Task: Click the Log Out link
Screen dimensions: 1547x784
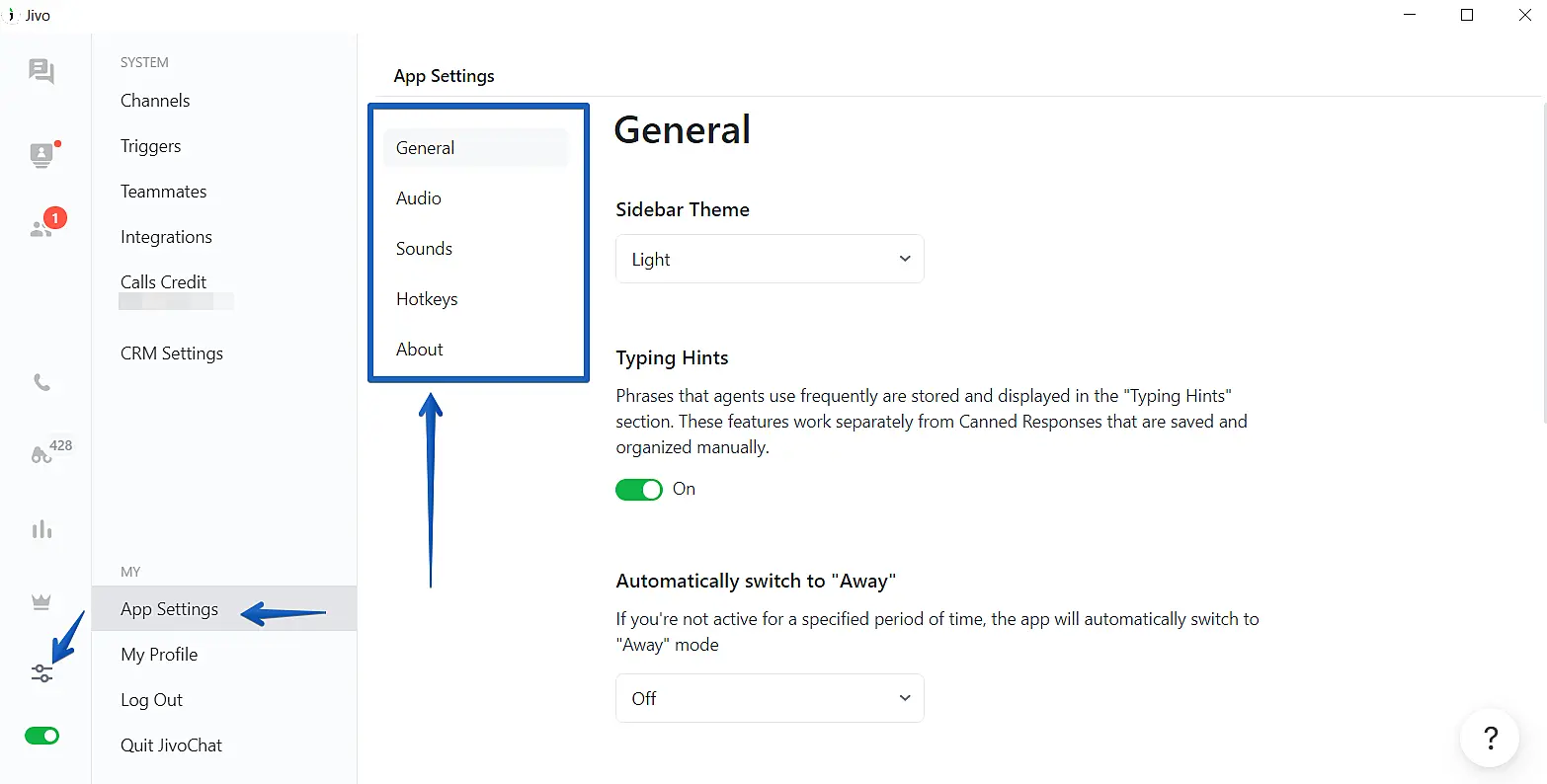Action: [151, 700]
